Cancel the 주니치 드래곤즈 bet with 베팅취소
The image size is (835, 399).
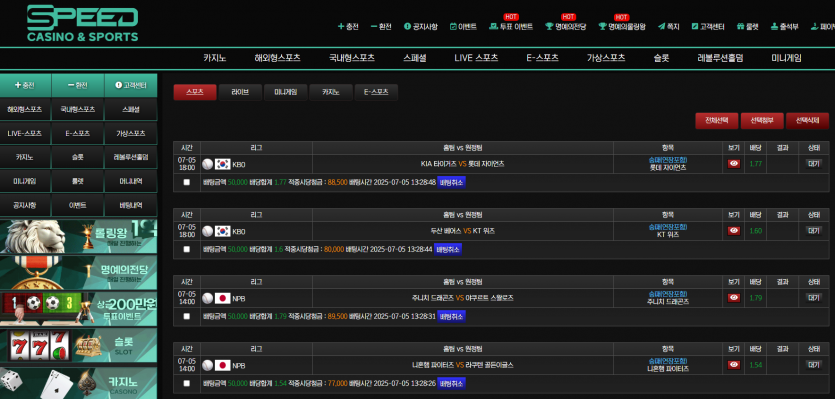pos(452,316)
